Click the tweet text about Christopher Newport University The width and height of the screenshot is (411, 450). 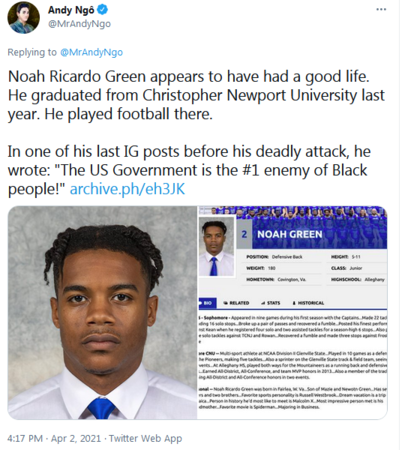[x=196, y=95]
